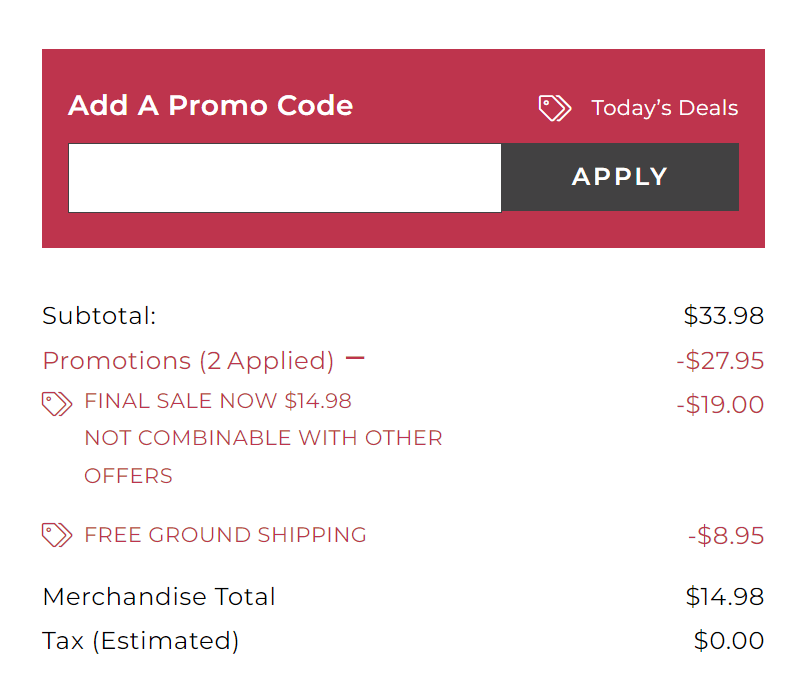
Task: Click the Merchandise Total label
Action: [x=159, y=597]
